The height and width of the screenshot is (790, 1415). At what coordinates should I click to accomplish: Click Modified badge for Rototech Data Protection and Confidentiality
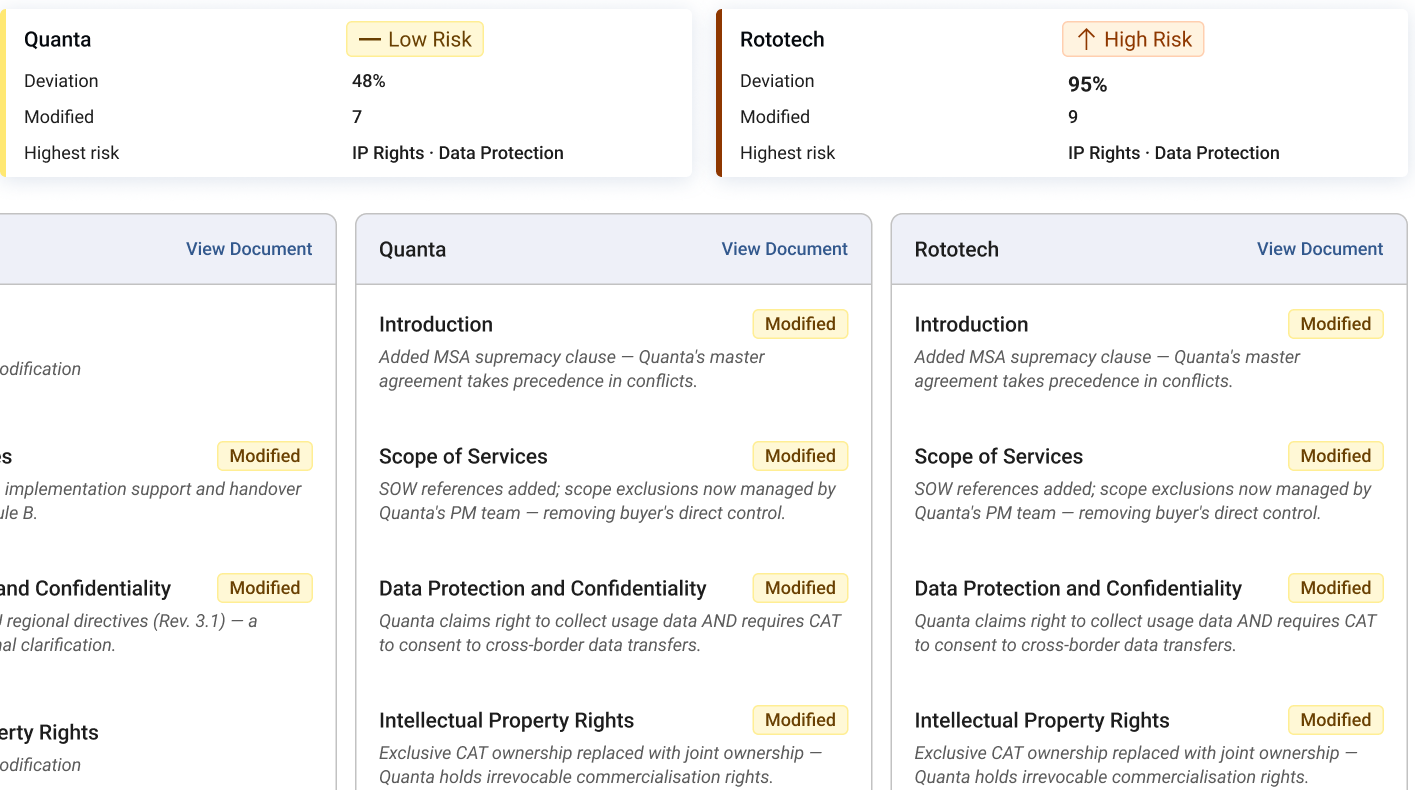[1336, 588]
